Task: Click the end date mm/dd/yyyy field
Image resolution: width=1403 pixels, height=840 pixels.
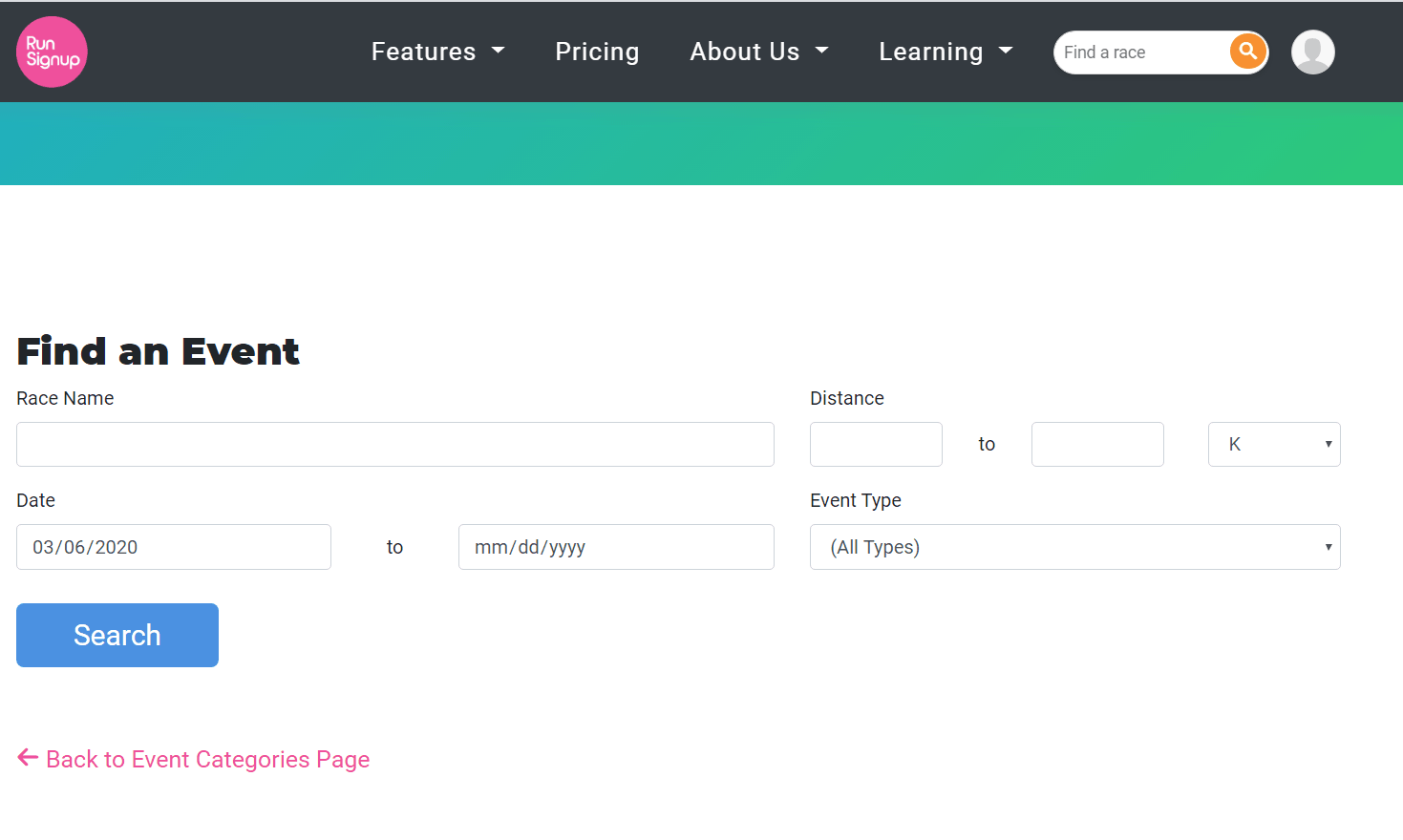Action: 616,547
